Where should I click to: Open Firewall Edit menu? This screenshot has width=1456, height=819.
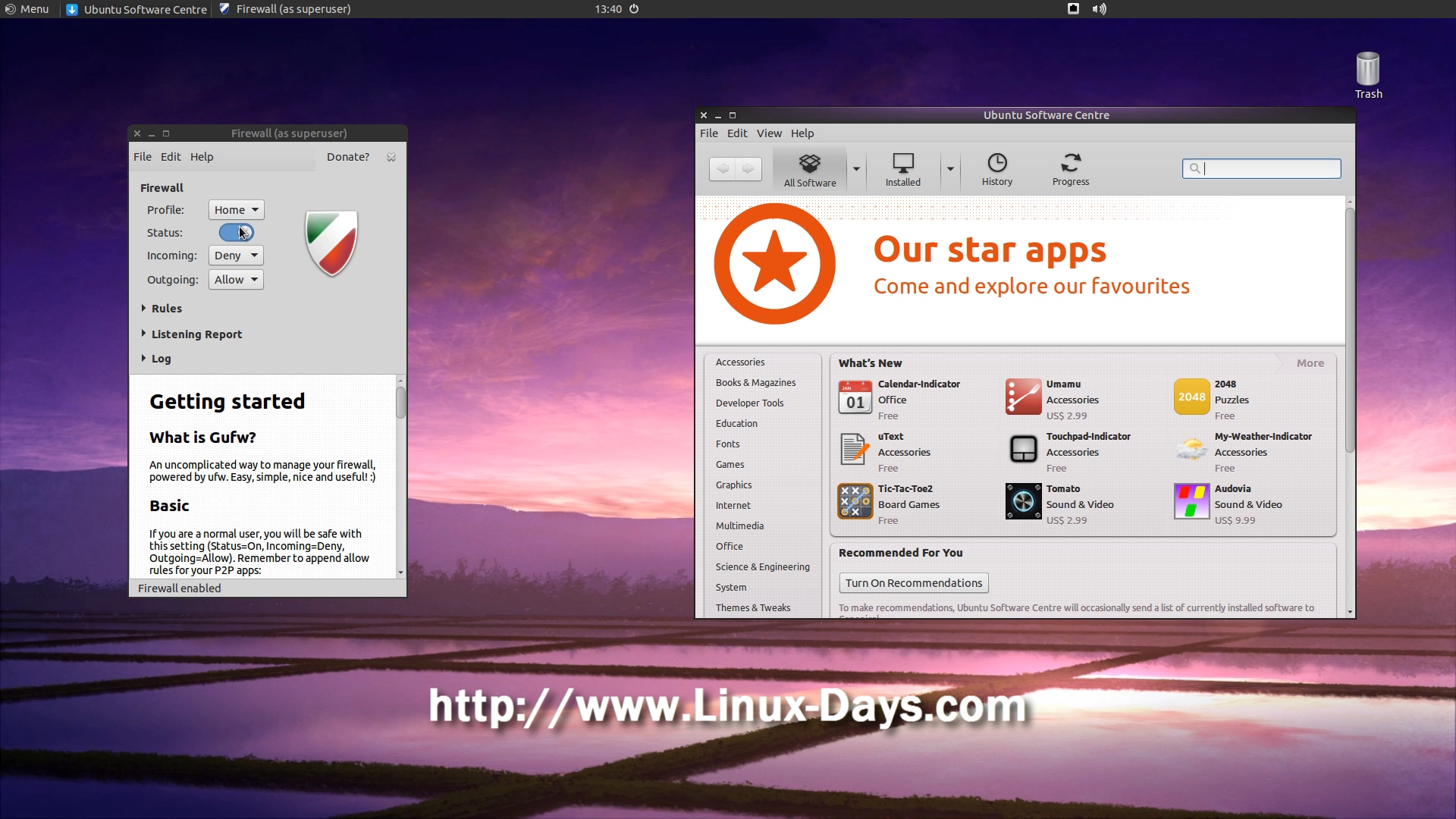[171, 157]
